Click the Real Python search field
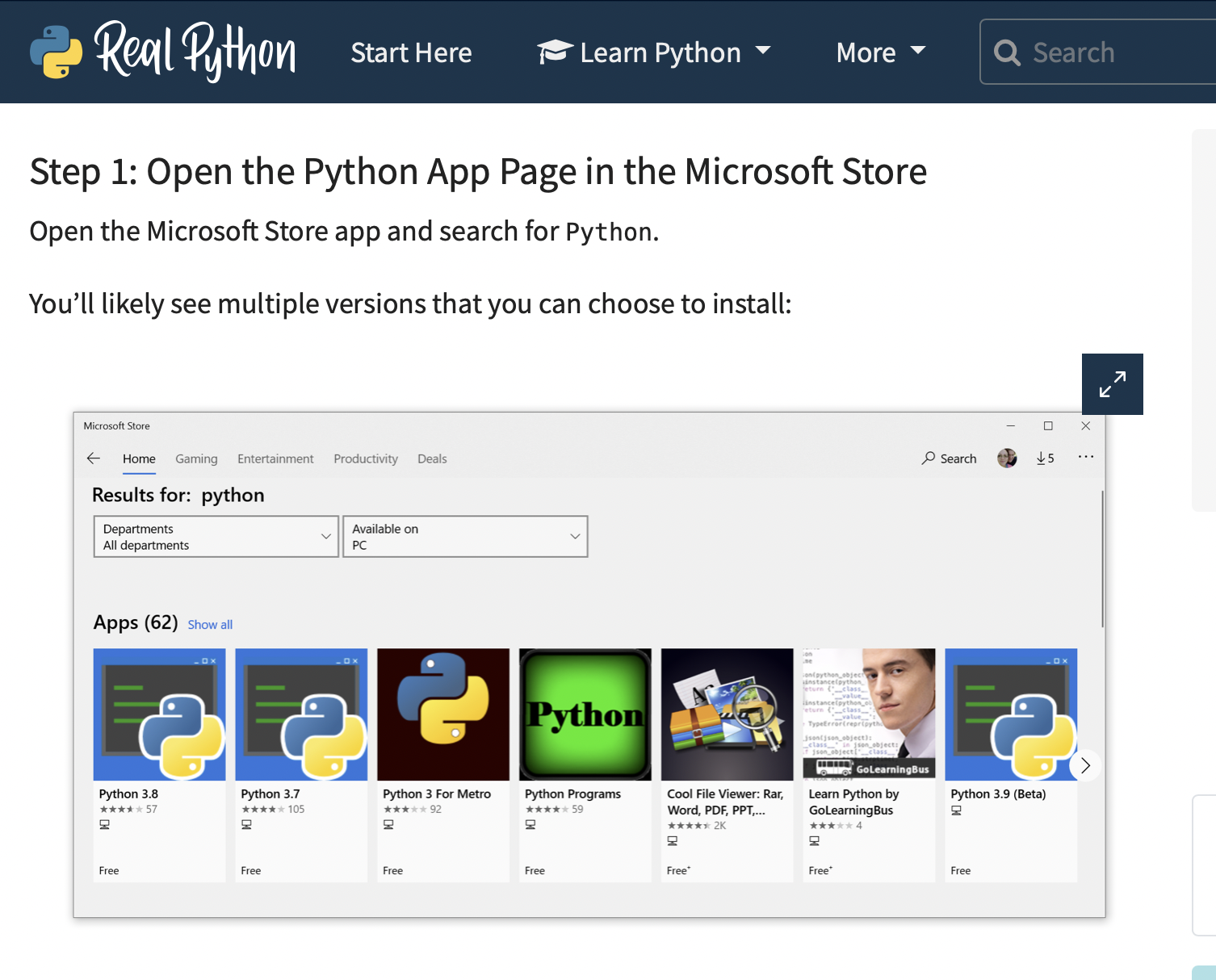 (1098, 52)
